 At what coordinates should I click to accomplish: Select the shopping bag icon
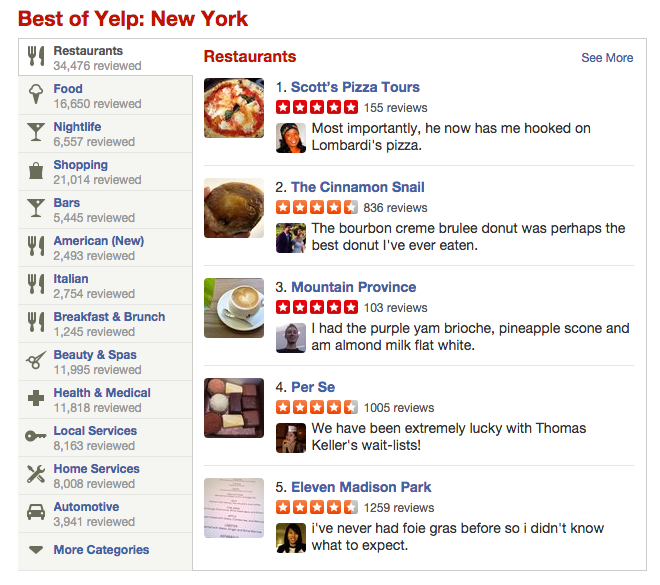[36, 171]
